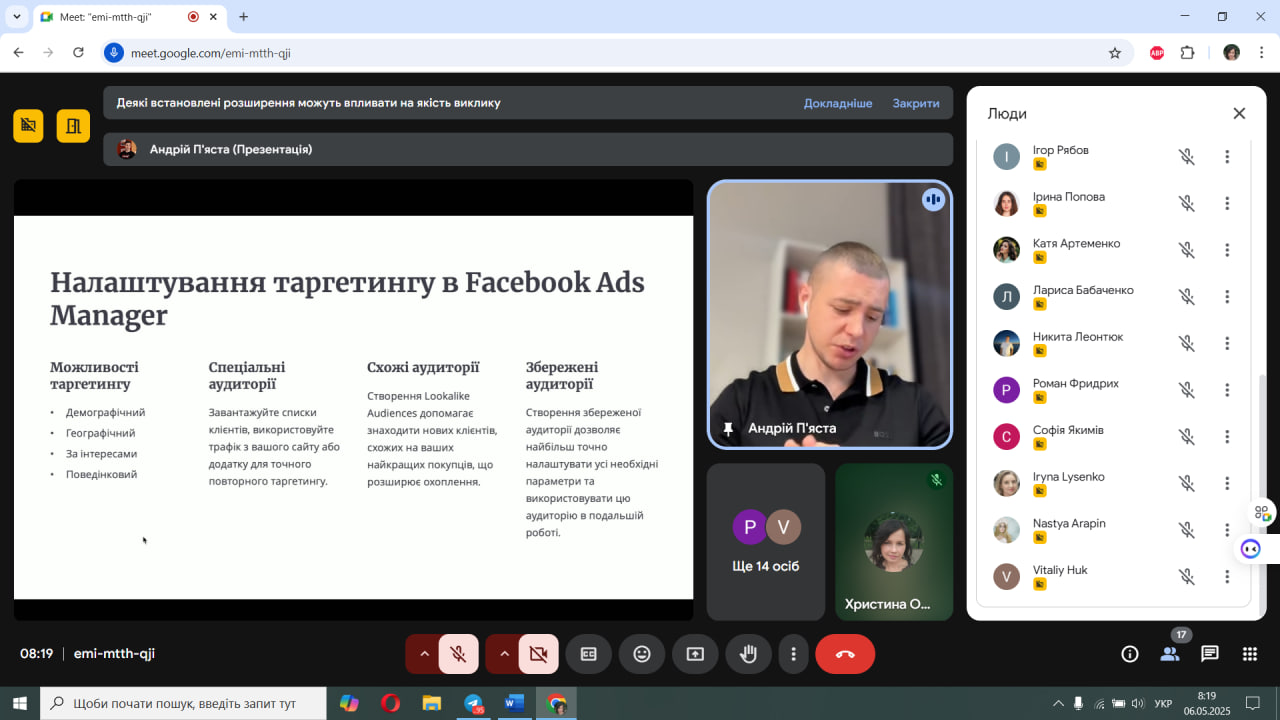Close the Люди side panel

click(x=1239, y=114)
